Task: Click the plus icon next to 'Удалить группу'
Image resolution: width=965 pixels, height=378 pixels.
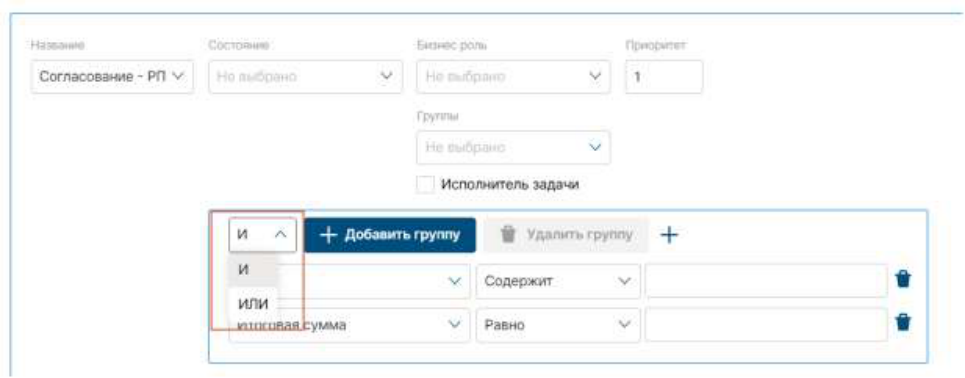Action: click(669, 235)
